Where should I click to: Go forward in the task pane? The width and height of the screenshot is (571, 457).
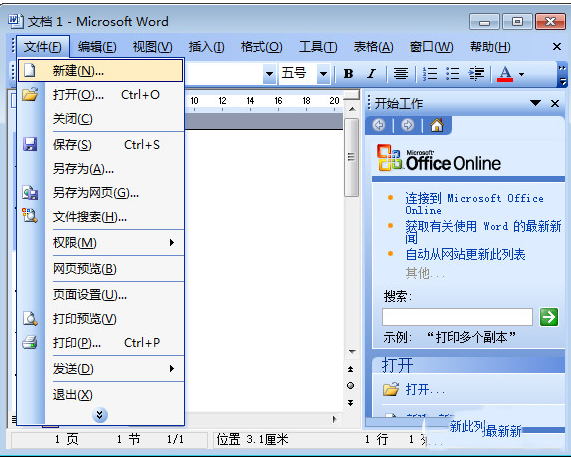click(407, 125)
